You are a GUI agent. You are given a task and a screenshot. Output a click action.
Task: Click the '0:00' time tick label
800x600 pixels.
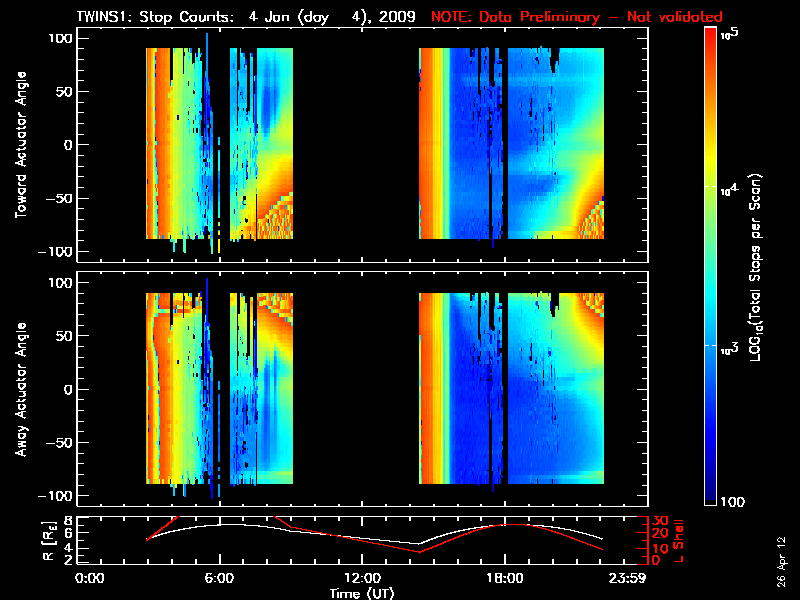pos(89,579)
